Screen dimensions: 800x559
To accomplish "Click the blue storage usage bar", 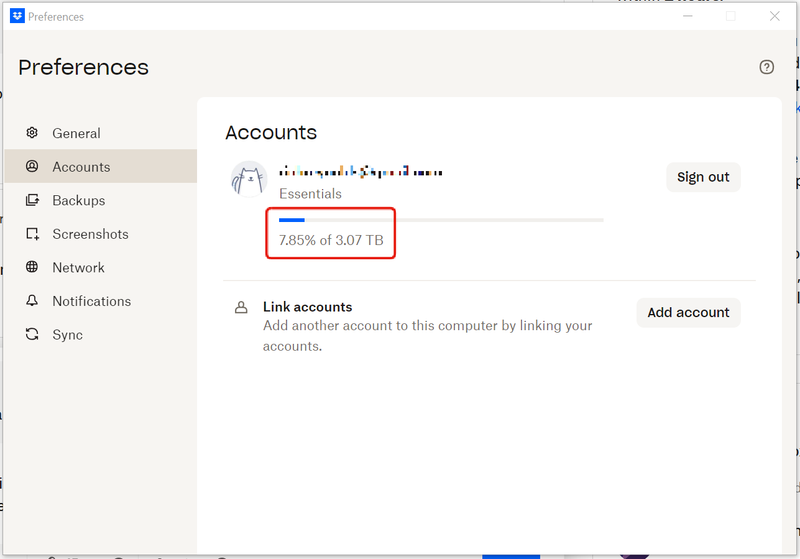I will point(292,219).
